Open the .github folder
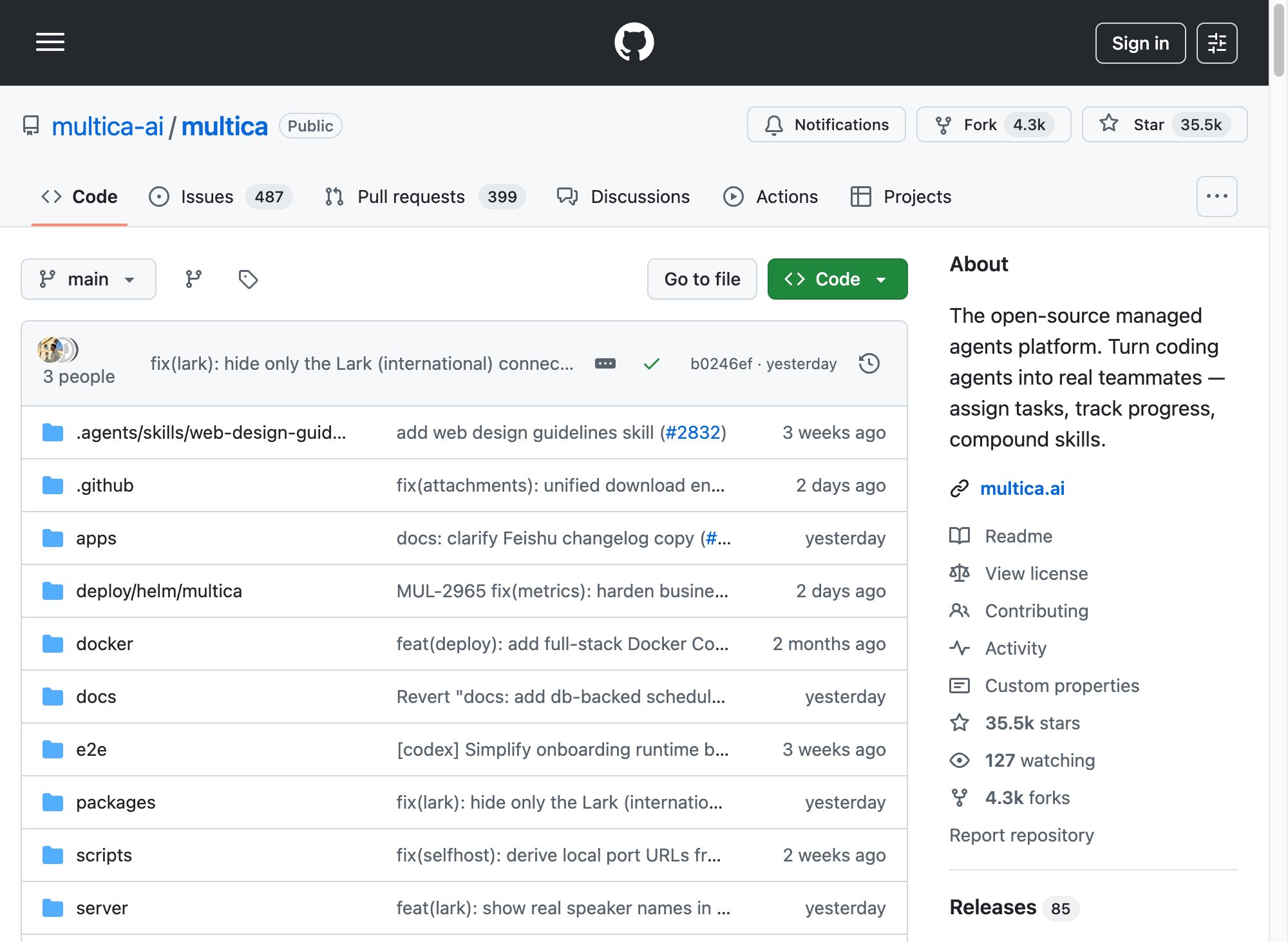 (x=105, y=485)
